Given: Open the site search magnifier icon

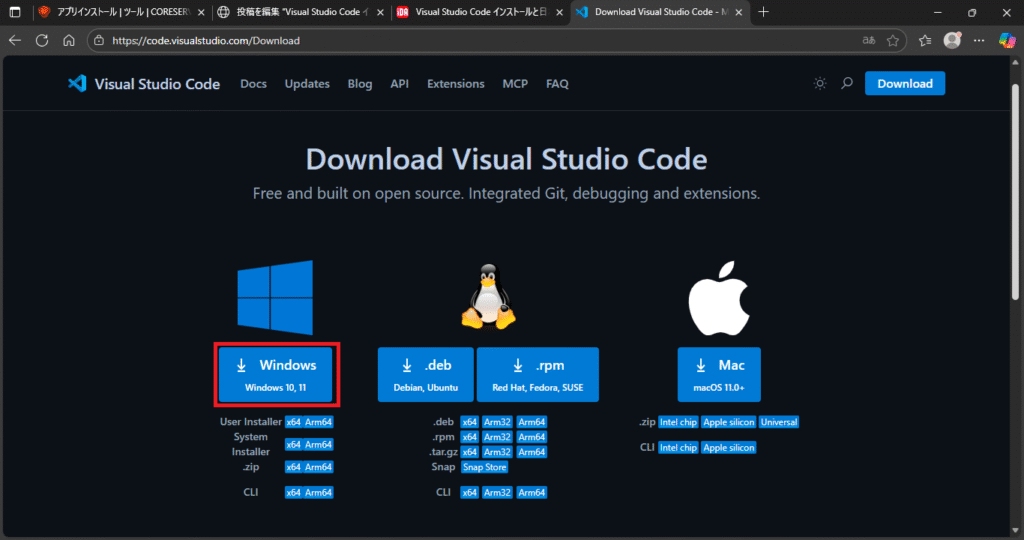Looking at the screenshot, I should (847, 84).
